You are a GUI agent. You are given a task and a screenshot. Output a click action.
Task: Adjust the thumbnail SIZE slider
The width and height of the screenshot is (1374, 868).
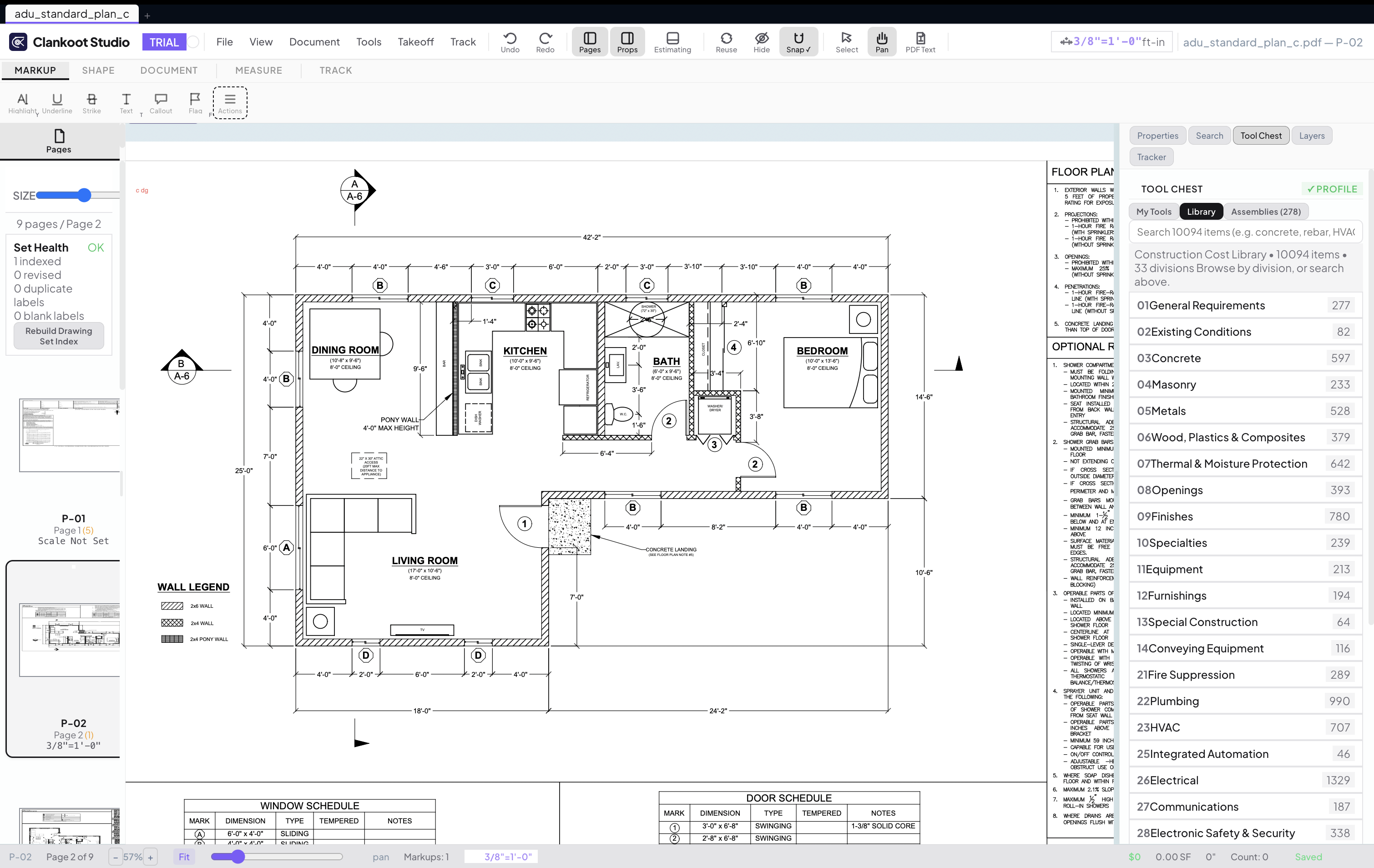(x=78, y=195)
